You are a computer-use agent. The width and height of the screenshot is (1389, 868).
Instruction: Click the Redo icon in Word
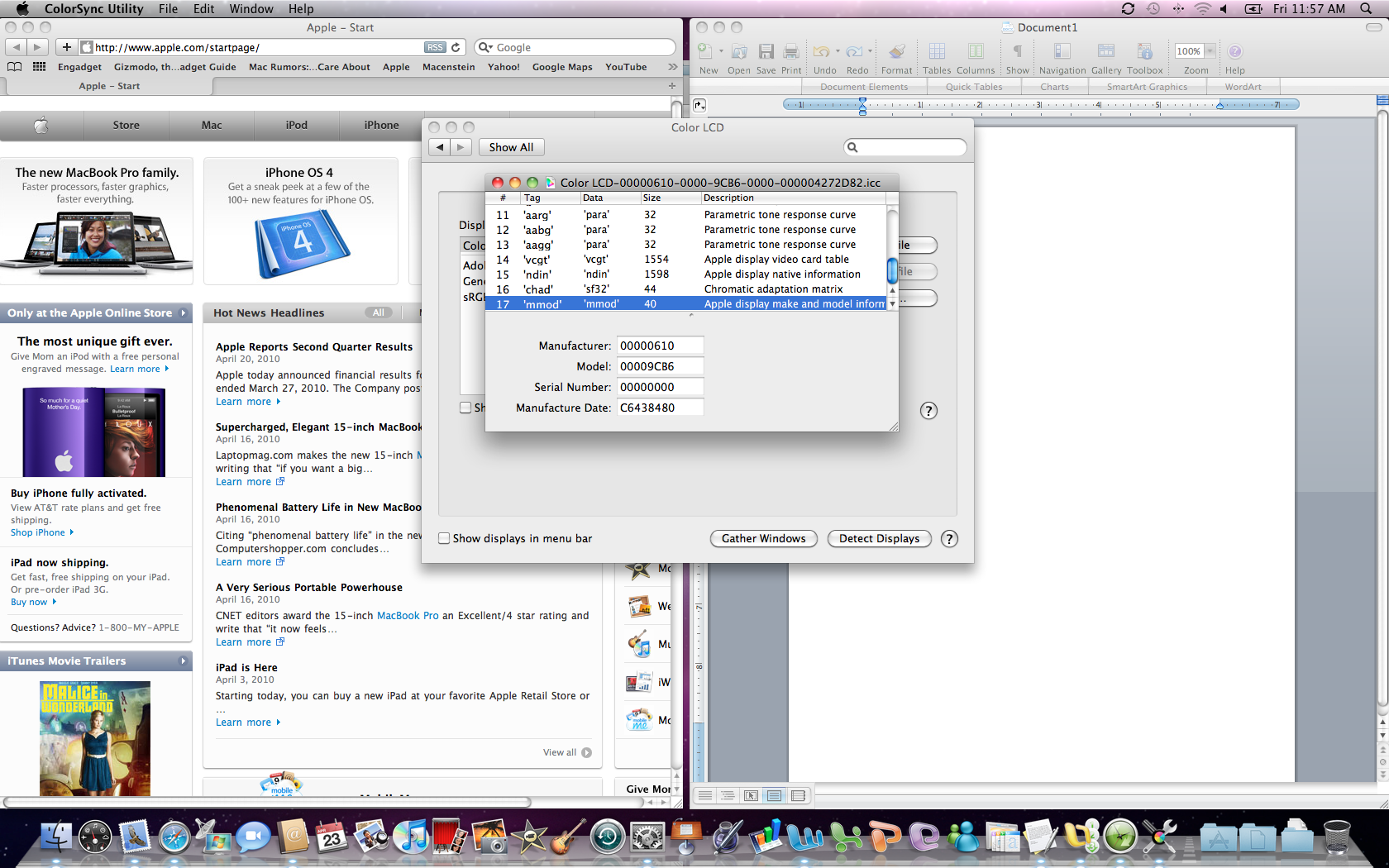click(854, 51)
